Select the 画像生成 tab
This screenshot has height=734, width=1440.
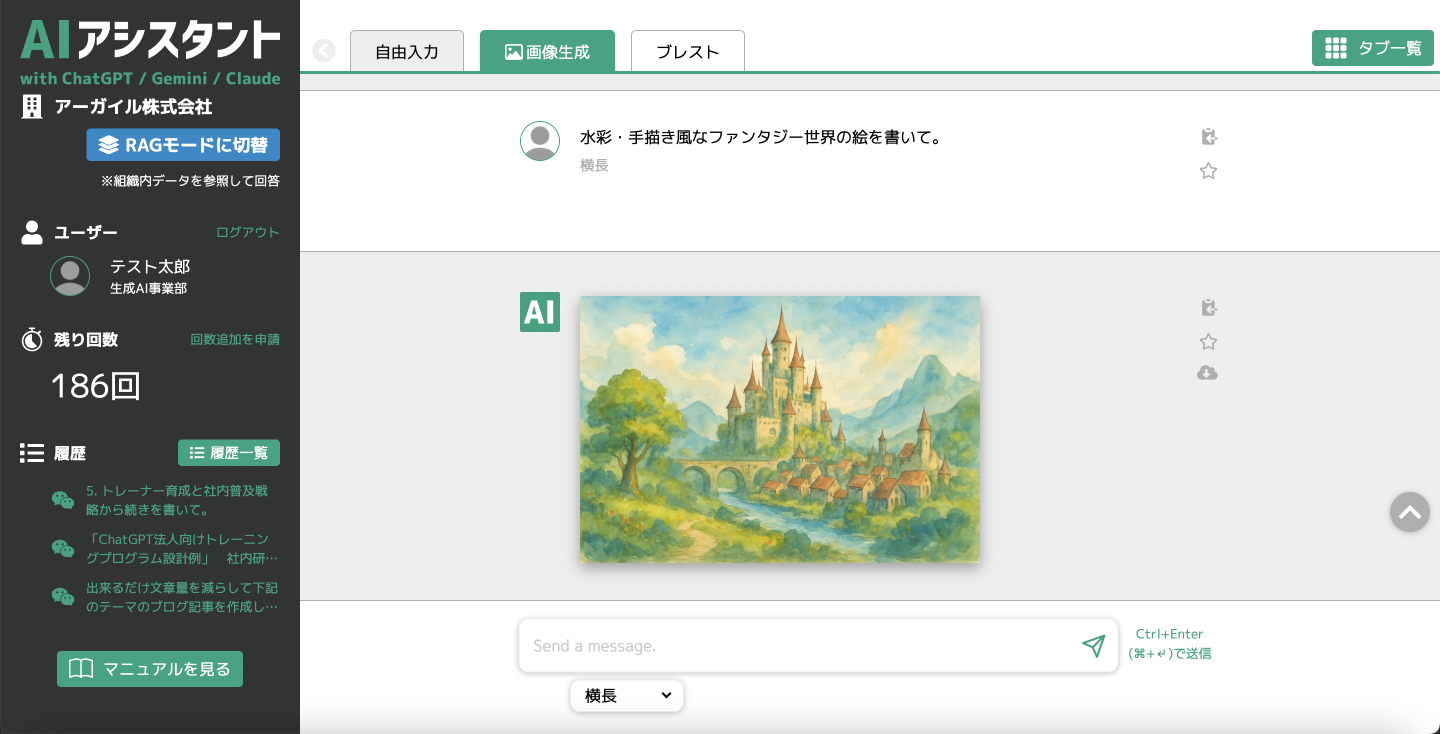pos(547,52)
